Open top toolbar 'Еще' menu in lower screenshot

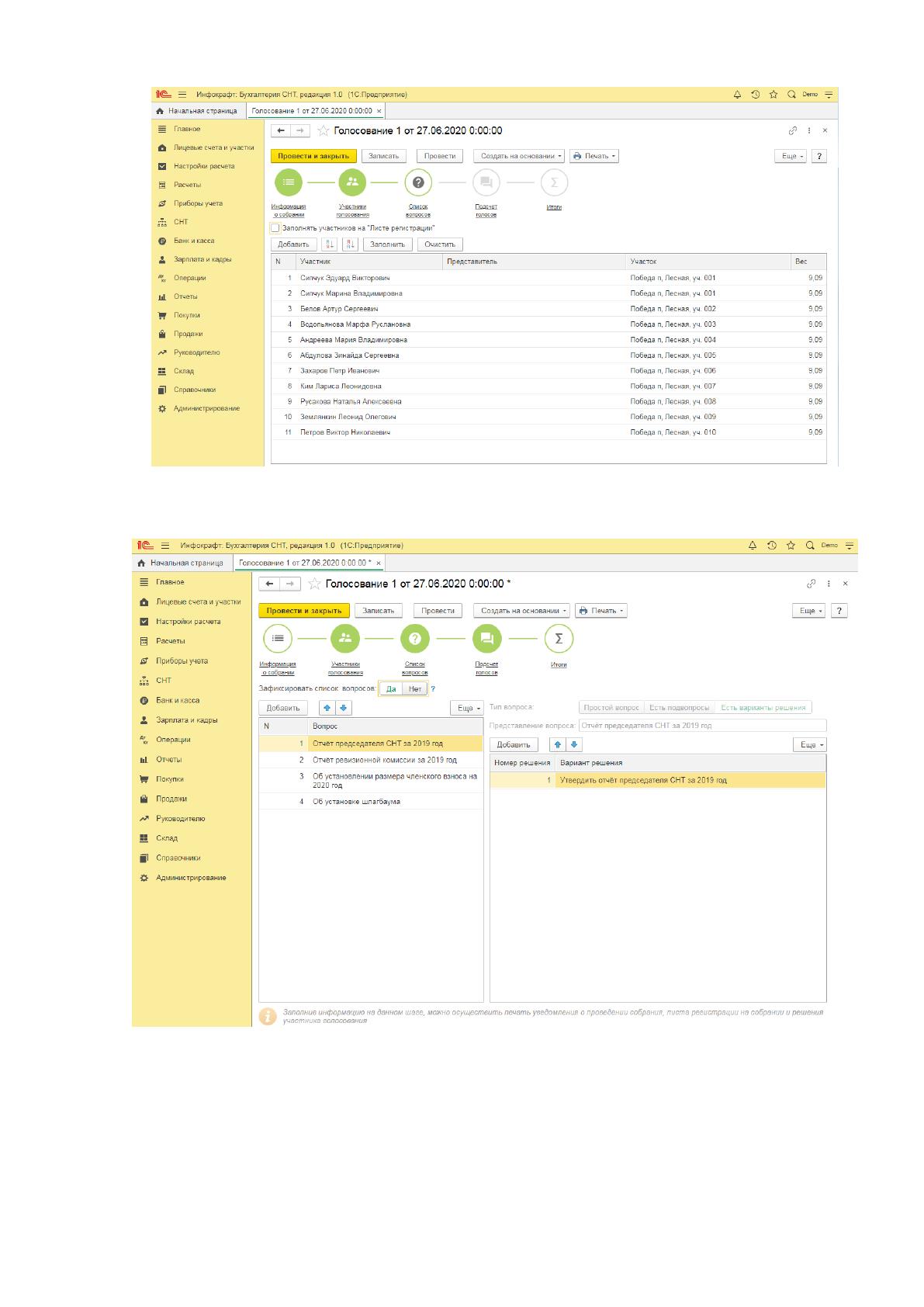coord(810,611)
